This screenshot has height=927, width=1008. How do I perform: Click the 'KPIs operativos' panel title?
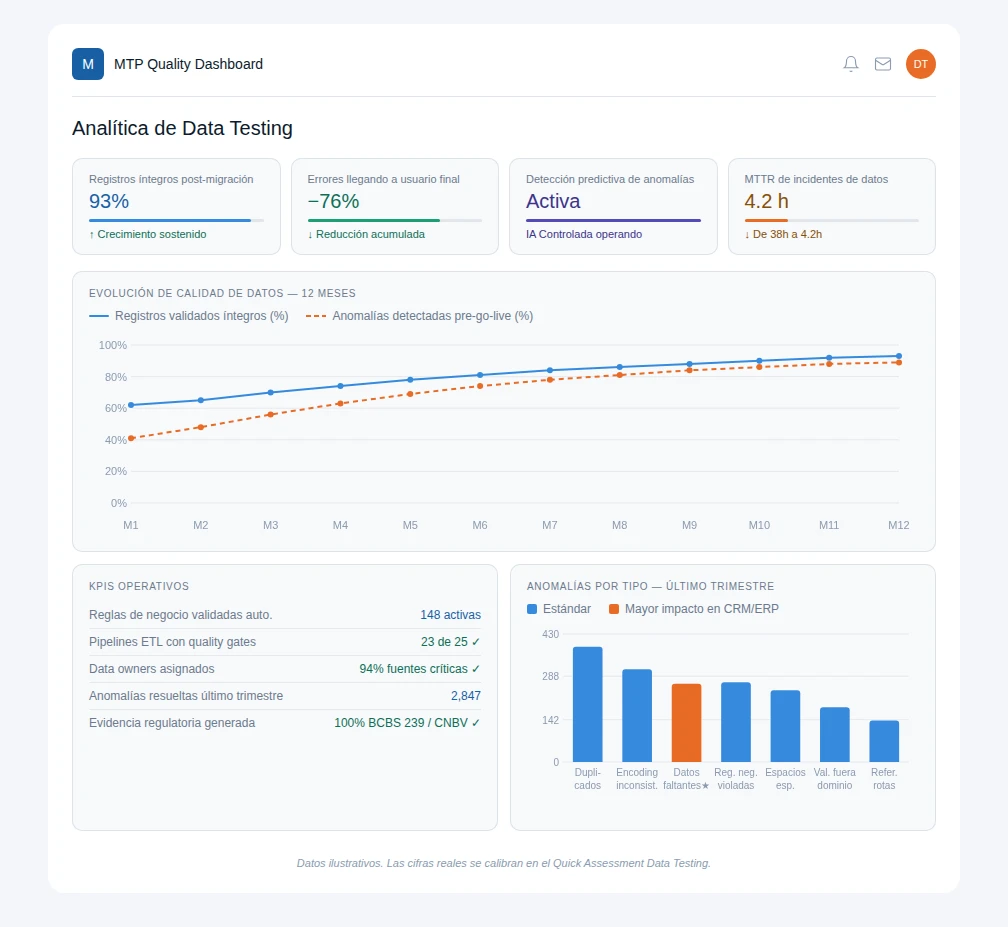139,586
